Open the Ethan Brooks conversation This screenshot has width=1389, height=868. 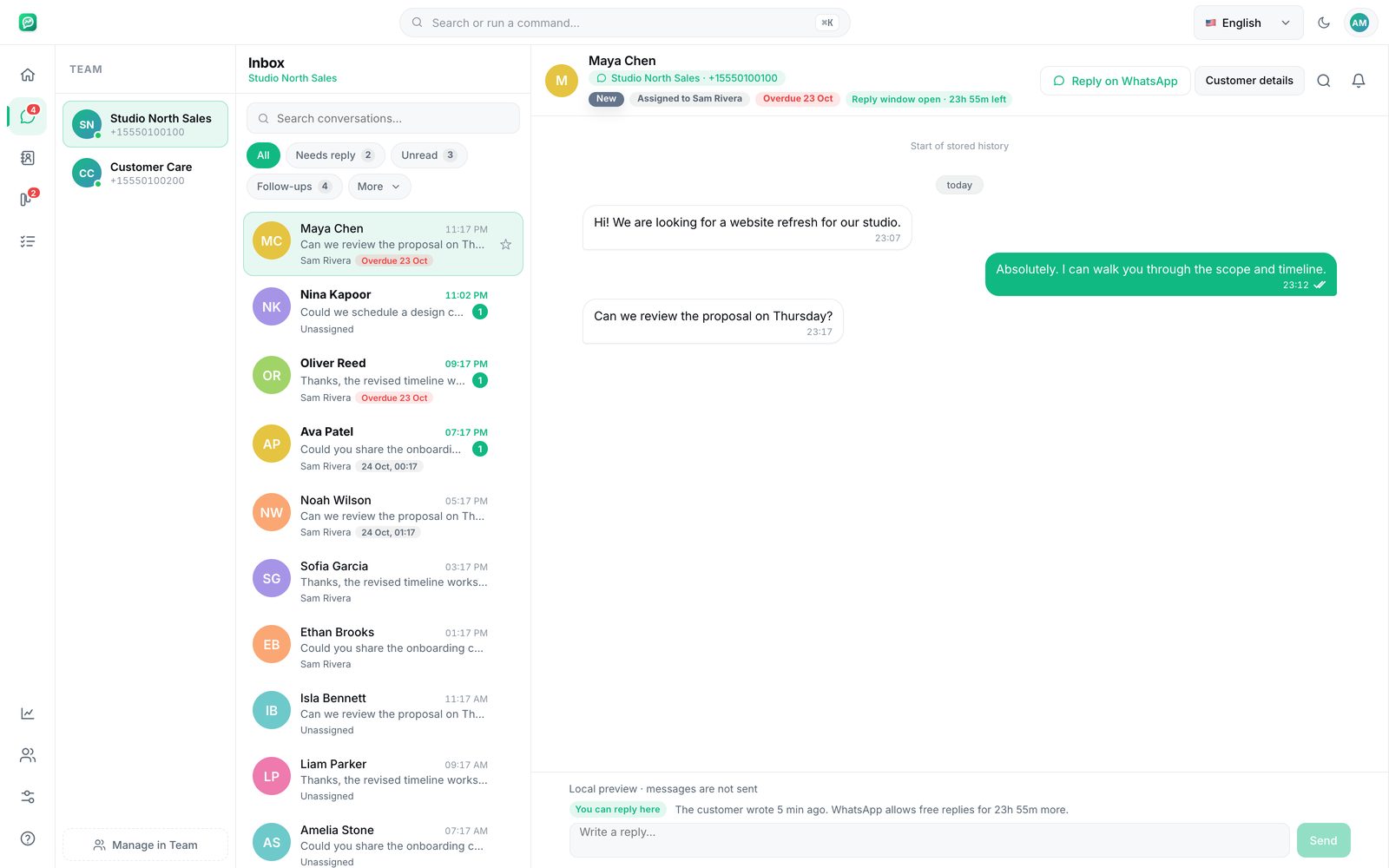(x=383, y=648)
